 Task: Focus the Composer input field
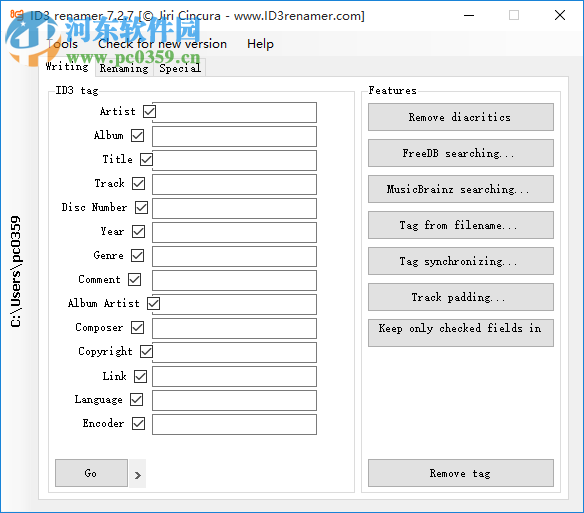coord(234,329)
